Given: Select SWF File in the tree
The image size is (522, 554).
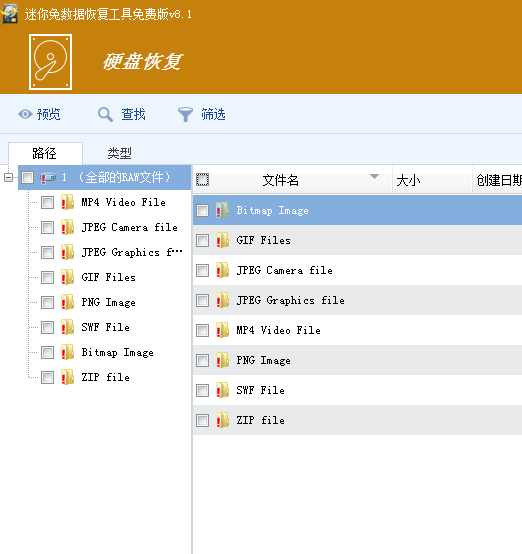Looking at the screenshot, I should 105,328.
